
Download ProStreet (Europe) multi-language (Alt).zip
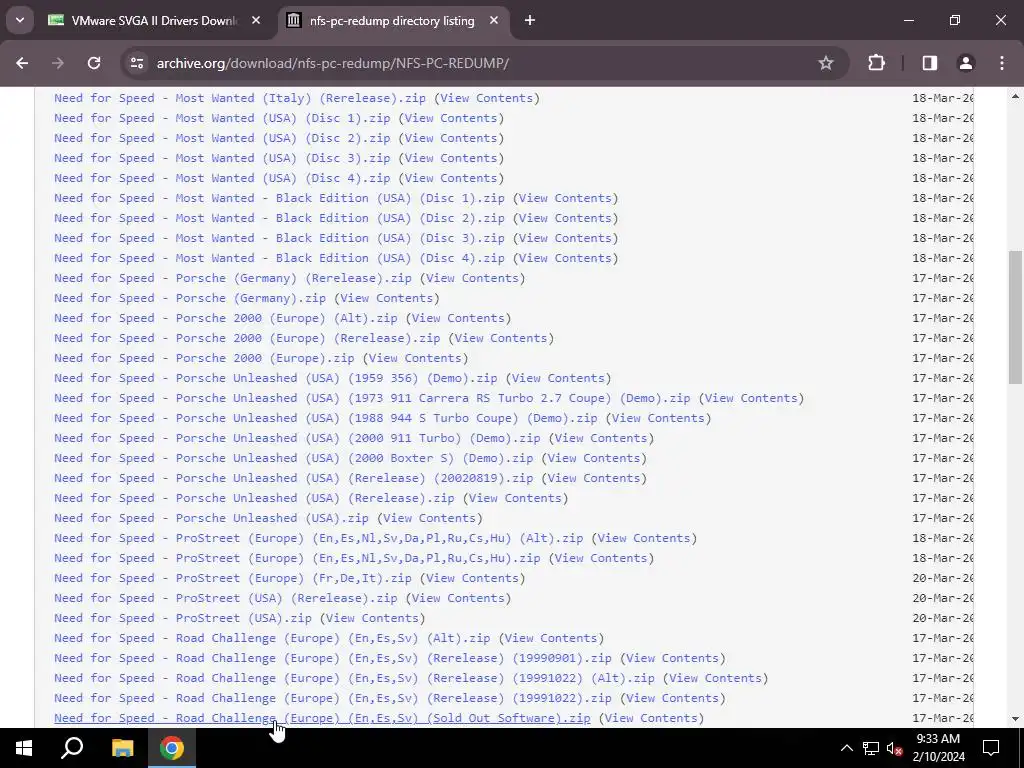319,538
